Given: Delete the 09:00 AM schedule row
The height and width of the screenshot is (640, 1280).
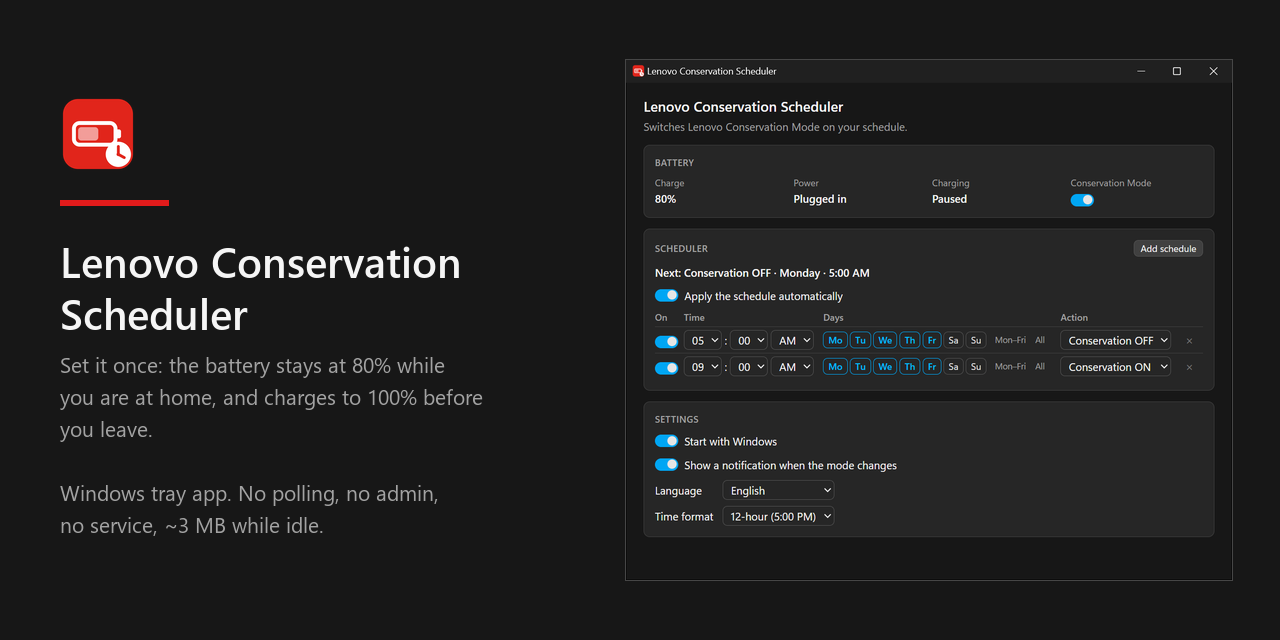Looking at the screenshot, I should [x=1189, y=367].
